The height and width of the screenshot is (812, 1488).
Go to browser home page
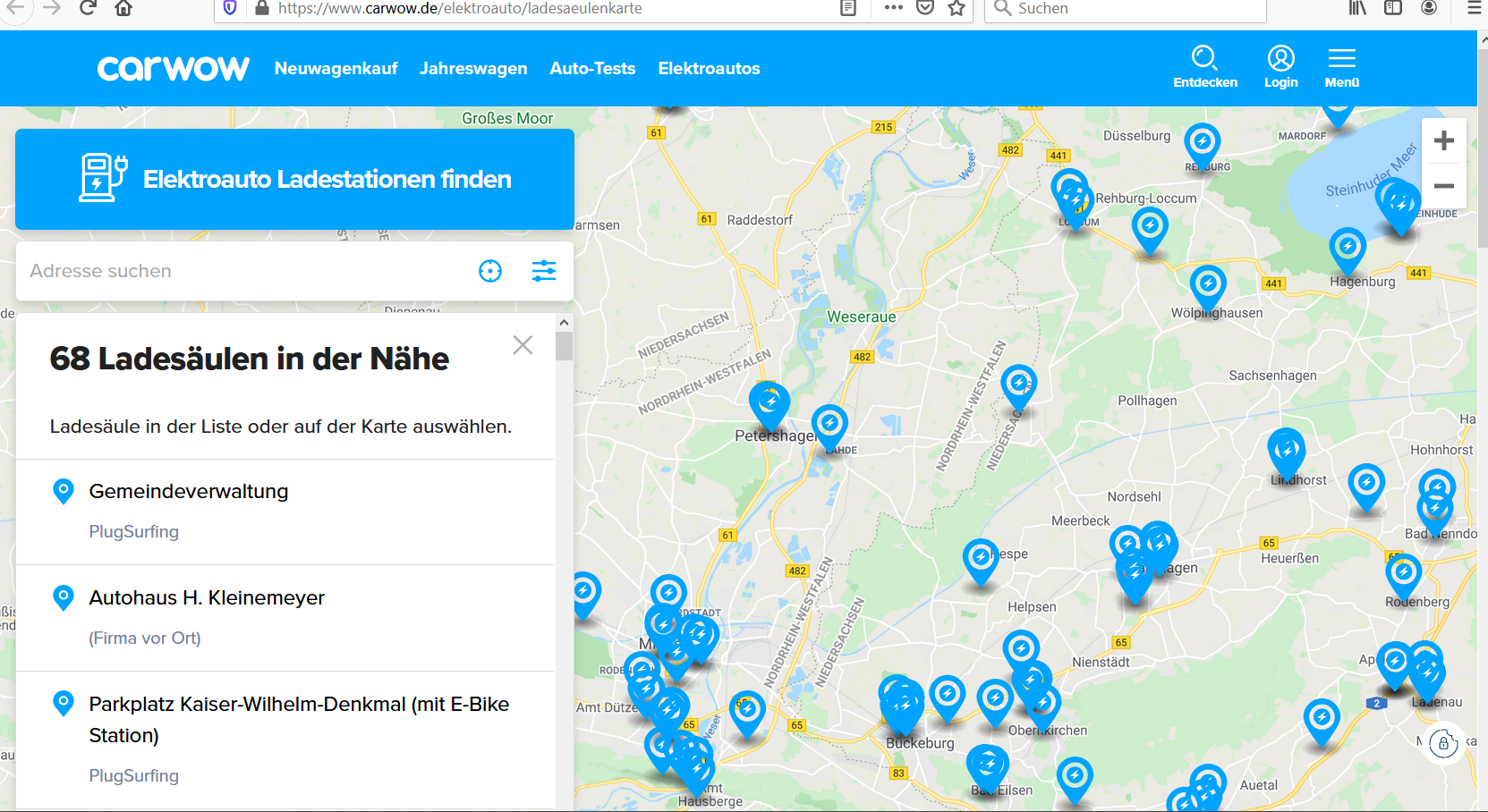(123, 8)
